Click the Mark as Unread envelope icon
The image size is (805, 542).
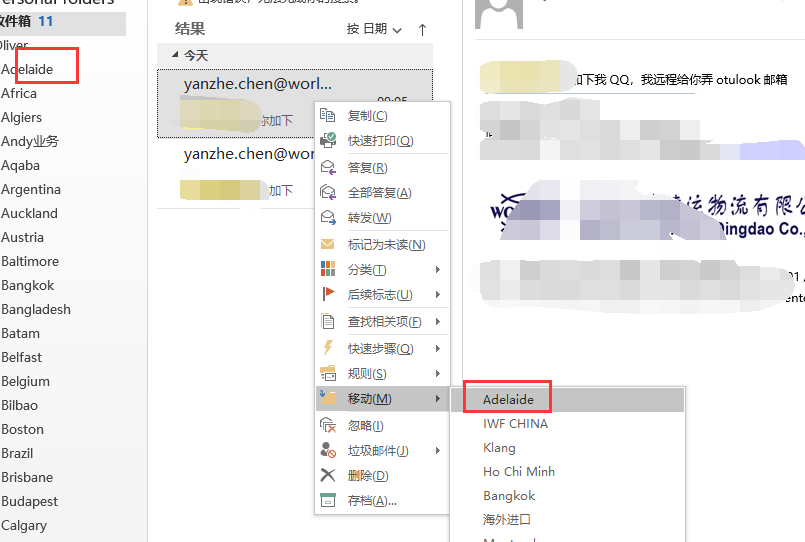coord(328,244)
